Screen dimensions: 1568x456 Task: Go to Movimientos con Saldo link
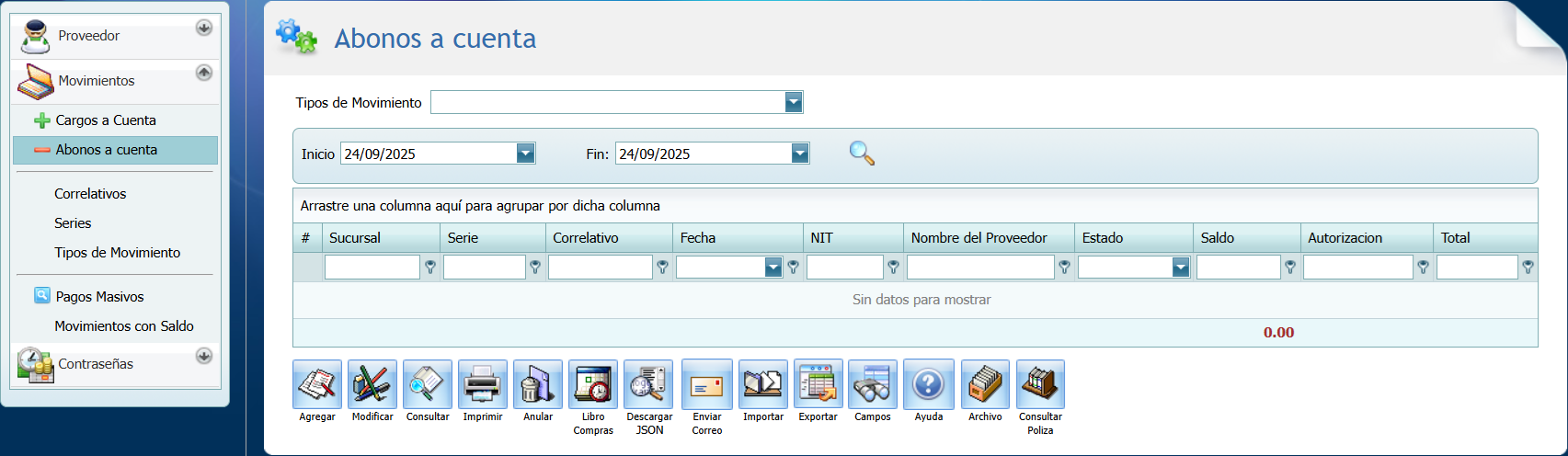(x=123, y=326)
